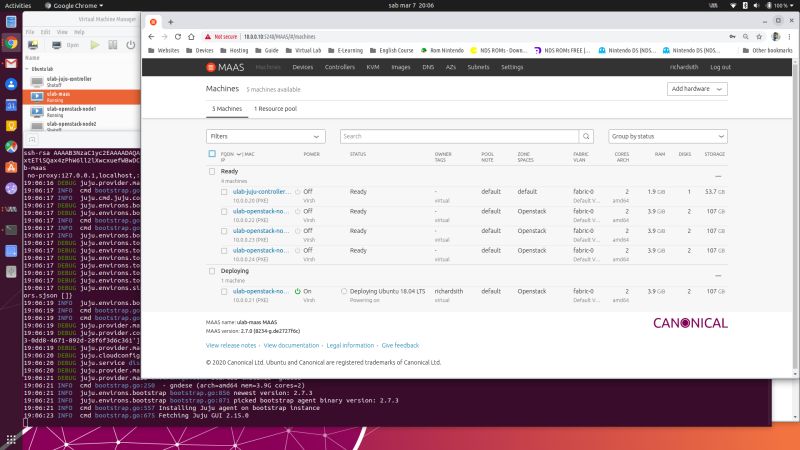The height and width of the screenshot is (450, 800).
Task: Open the Add hardware dropdown
Action: coord(697,89)
